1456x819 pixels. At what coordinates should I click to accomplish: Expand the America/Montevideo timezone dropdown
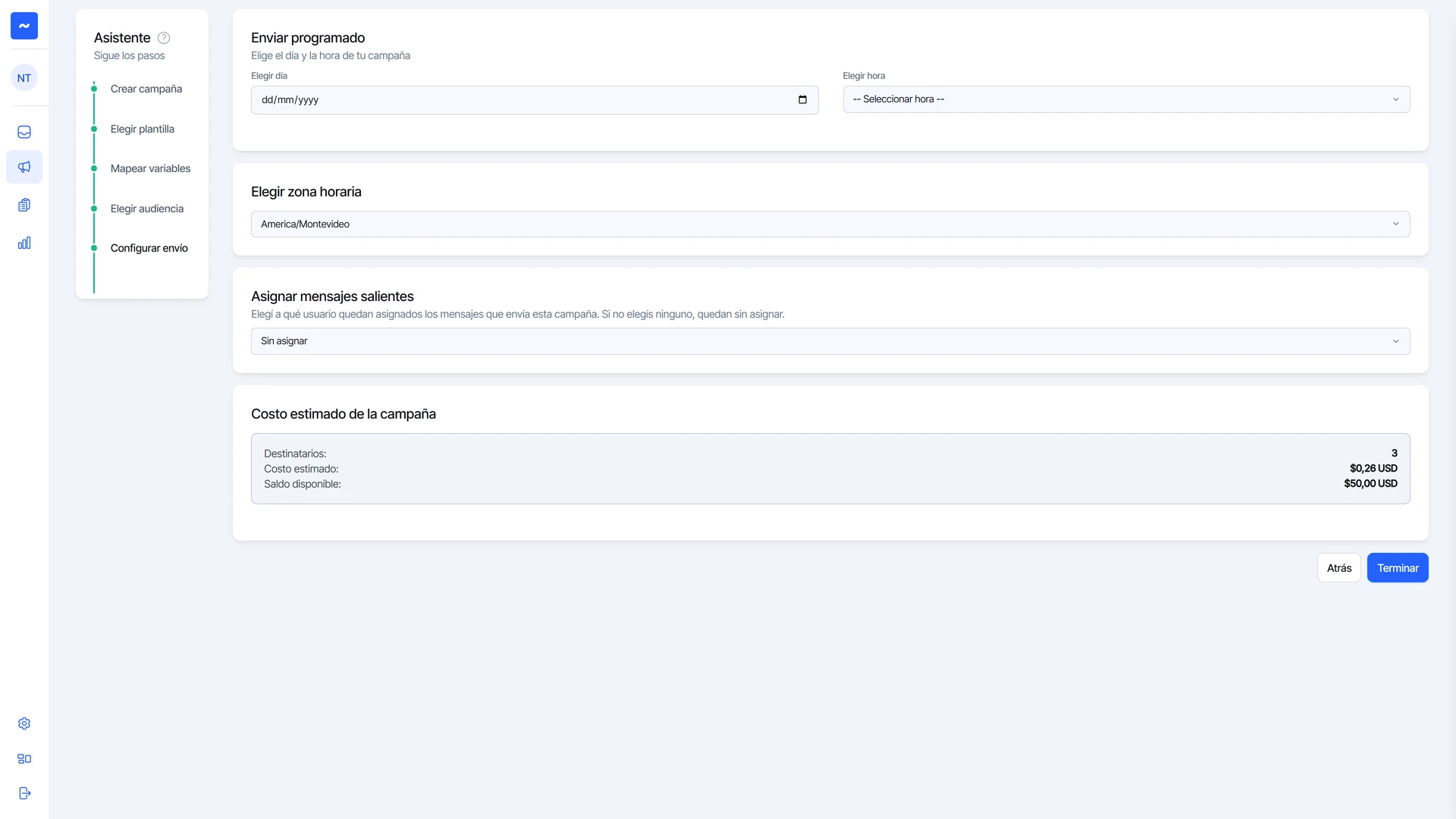click(830, 224)
